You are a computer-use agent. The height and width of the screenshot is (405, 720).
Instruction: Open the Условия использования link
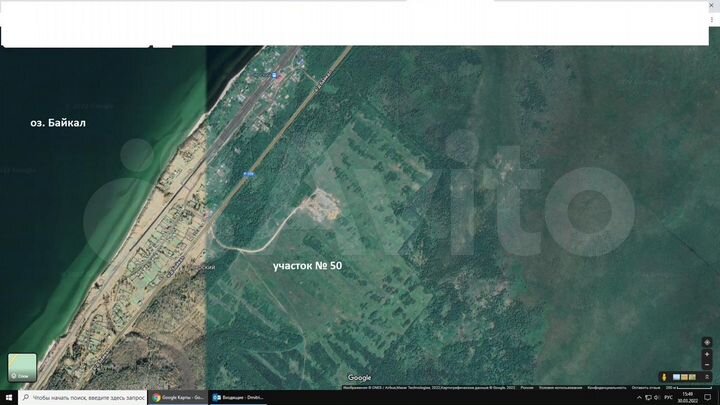(558, 387)
